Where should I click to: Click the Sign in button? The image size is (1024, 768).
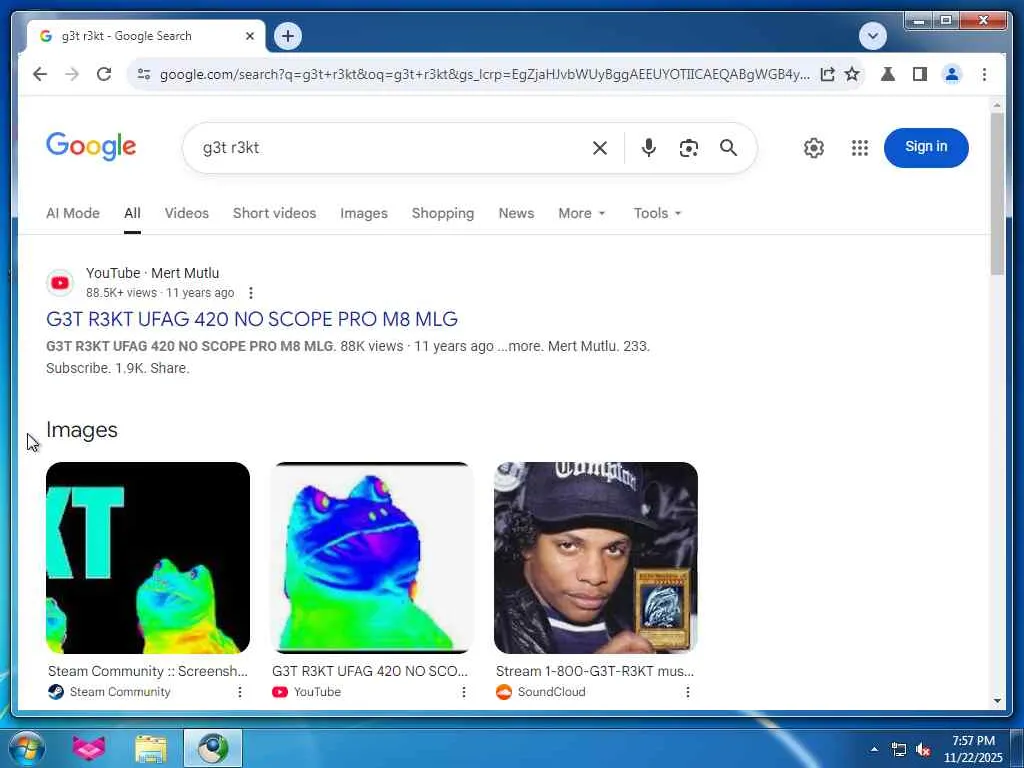[926, 148]
